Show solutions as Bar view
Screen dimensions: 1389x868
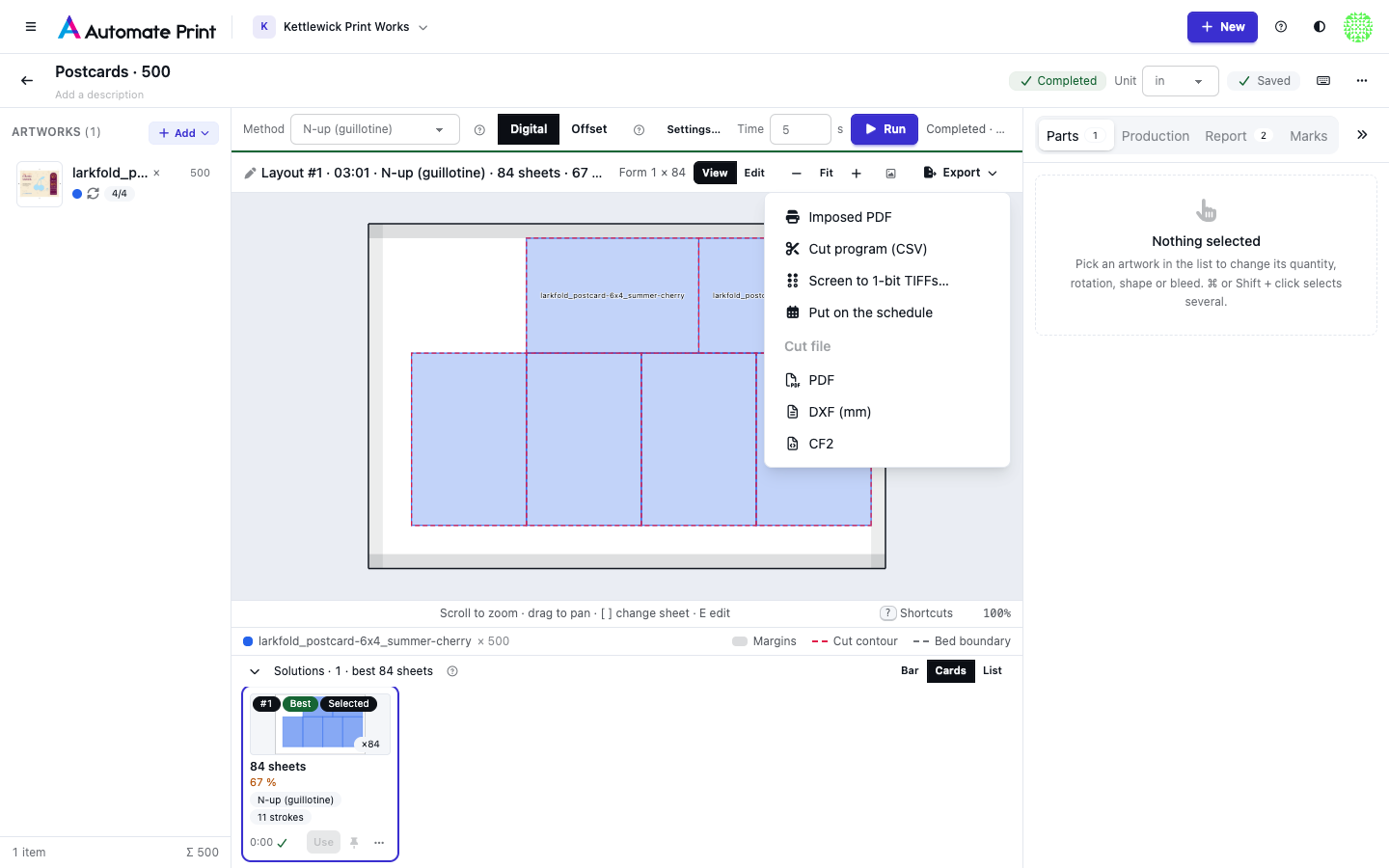coord(910,671)
